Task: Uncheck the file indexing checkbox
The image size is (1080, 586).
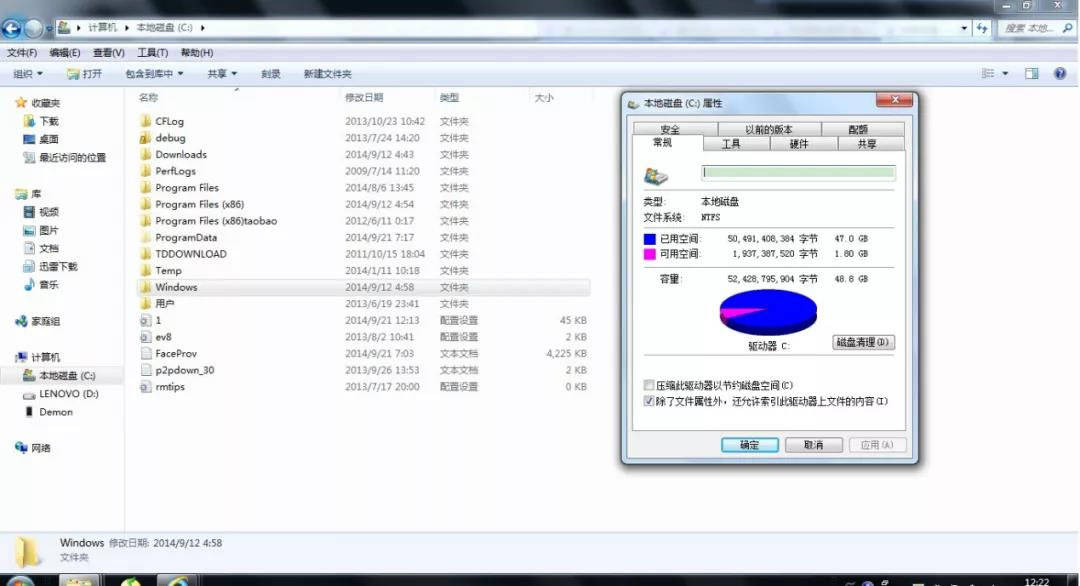Action: point(650,400)
